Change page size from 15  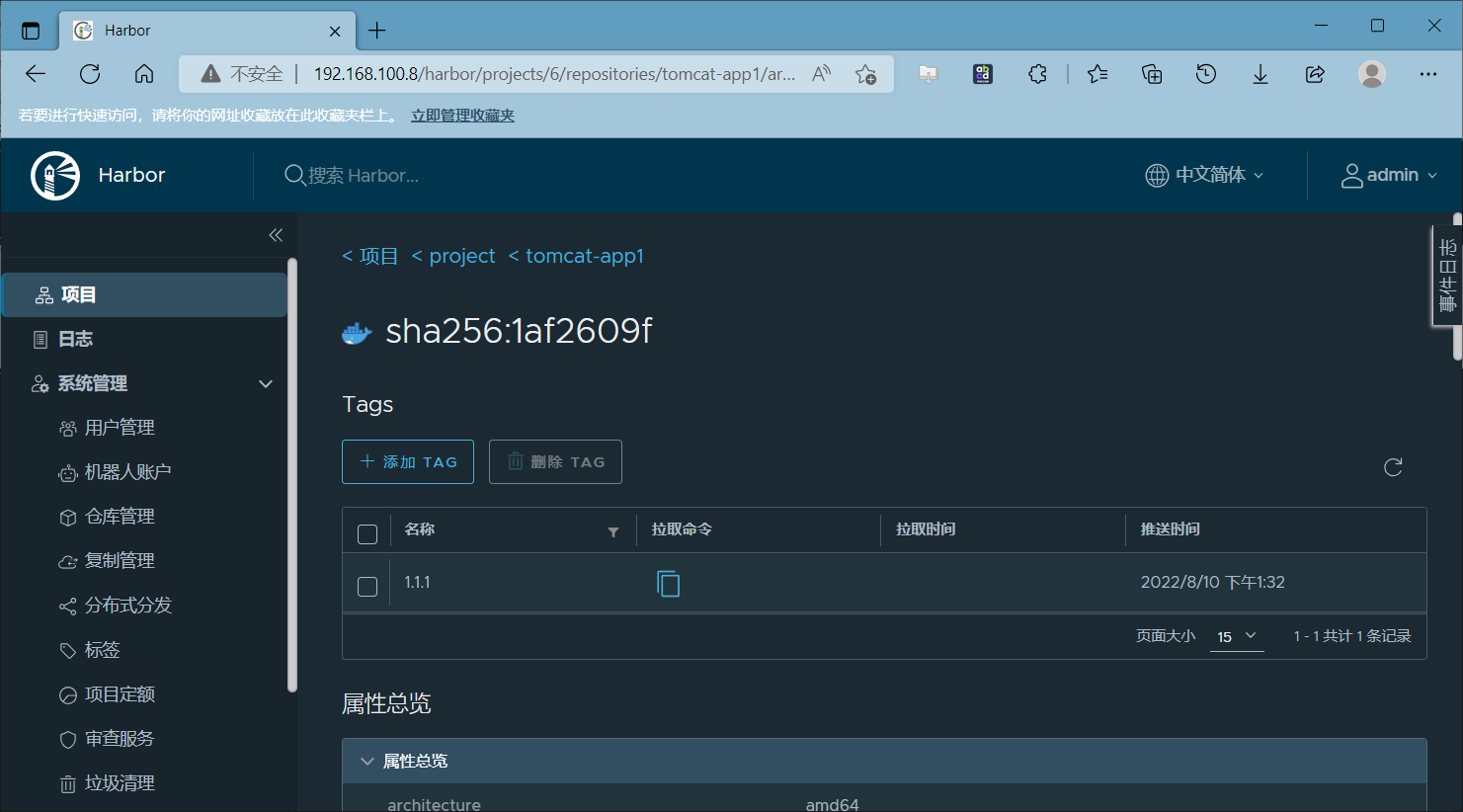point(1237,637)
